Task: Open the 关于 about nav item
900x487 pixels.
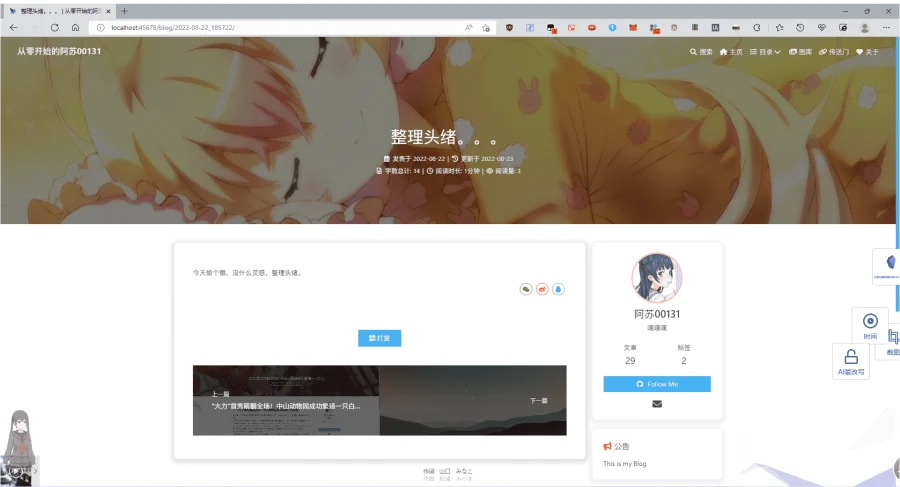Action: [x=867, y=52]
